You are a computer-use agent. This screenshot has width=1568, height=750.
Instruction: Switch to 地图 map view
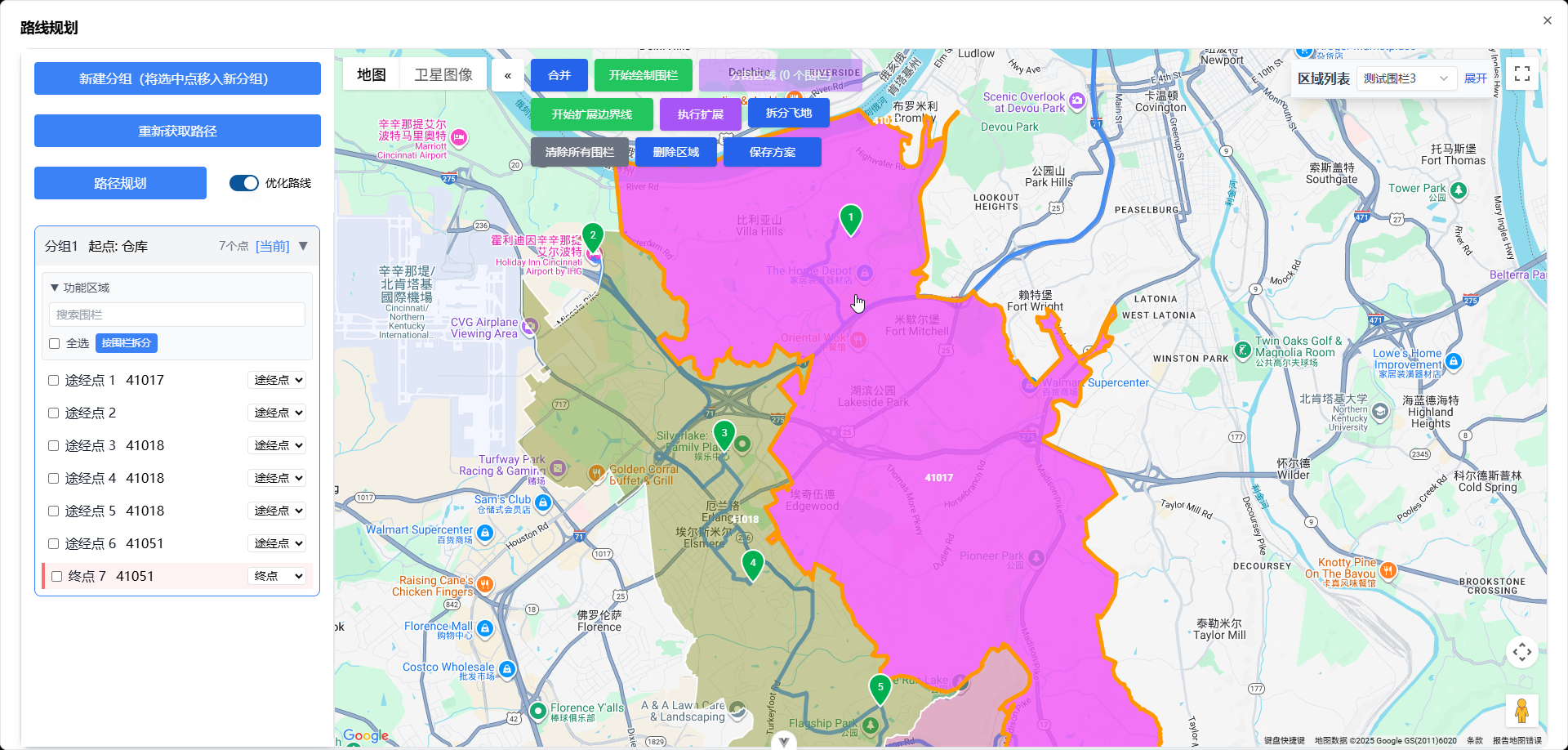[372, 75]
